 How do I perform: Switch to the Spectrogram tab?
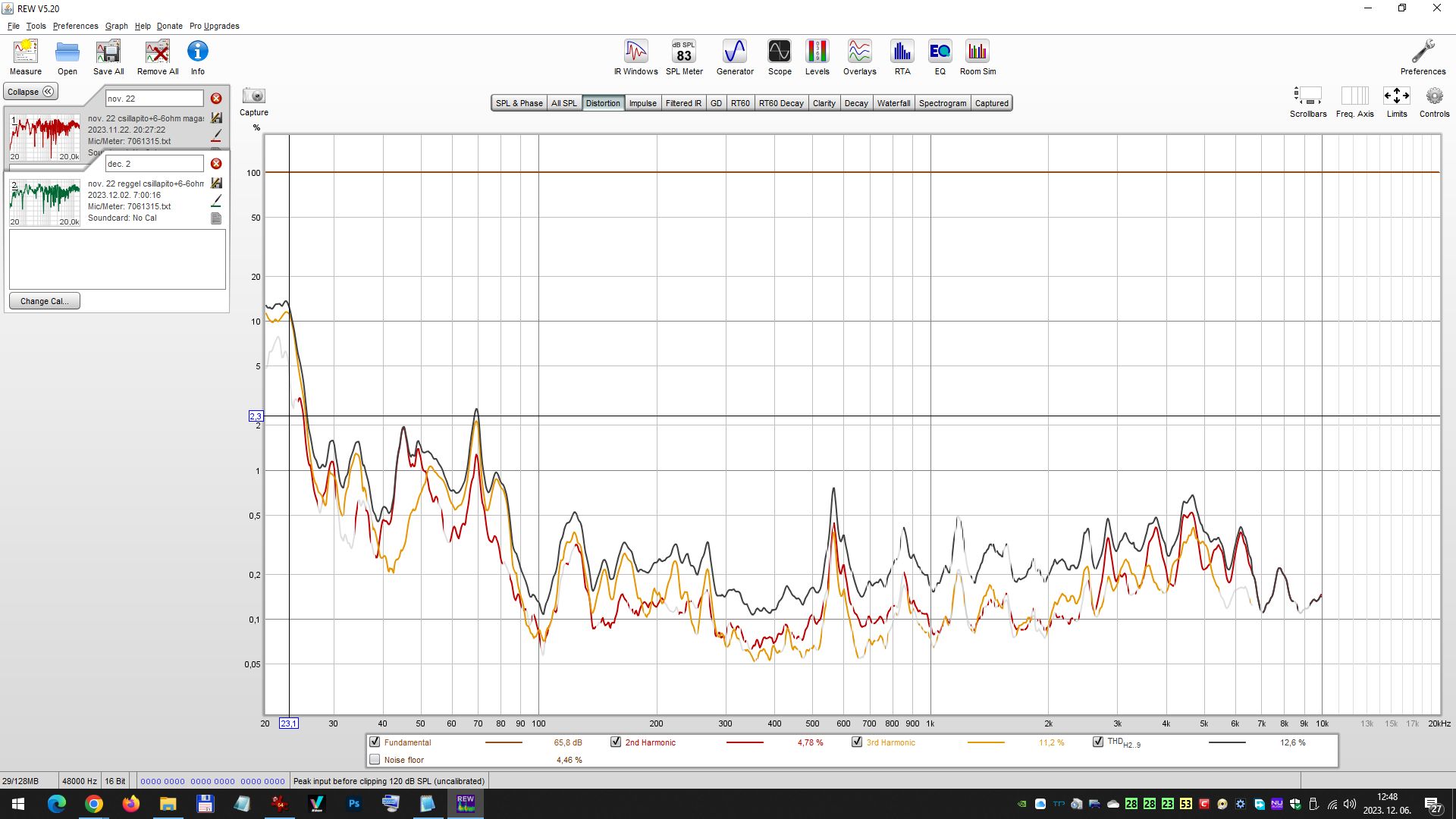(943, 103)
